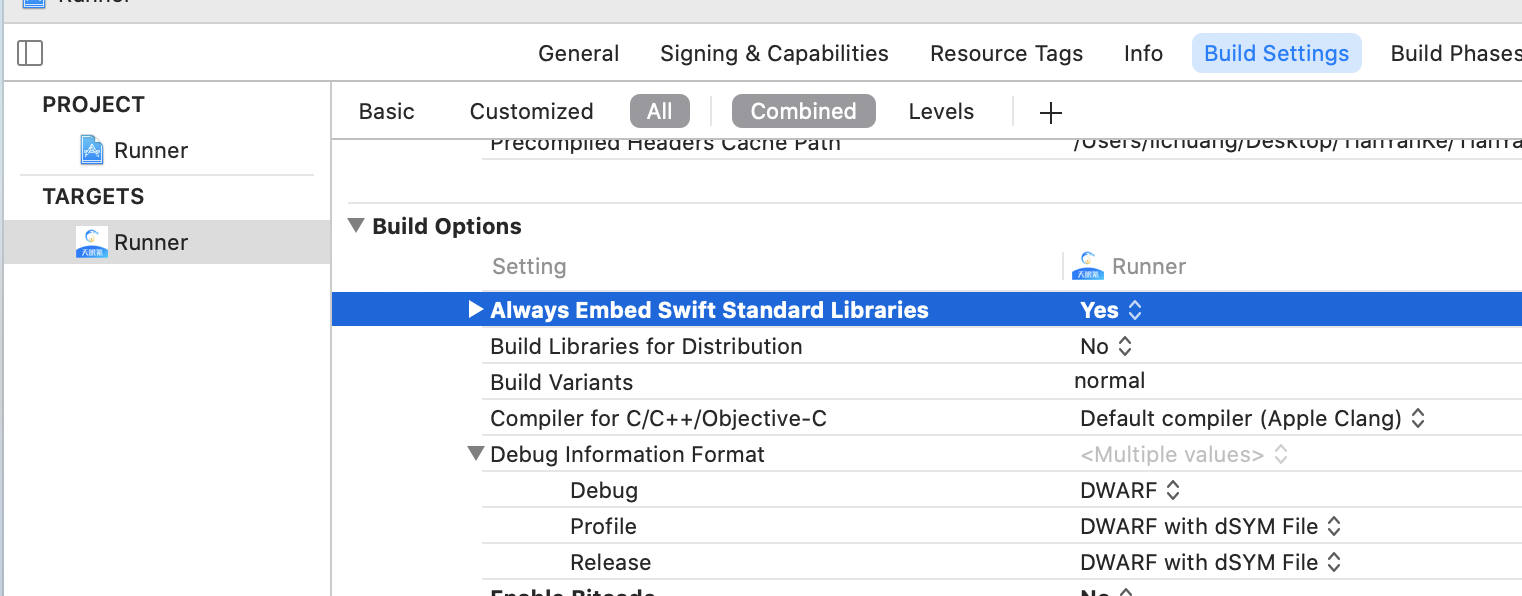This screenshot has width=1522, height=596.
Task: Change the Compiler for C/C++/Objective-C dropdown
Action: (x=1252, y=418)
